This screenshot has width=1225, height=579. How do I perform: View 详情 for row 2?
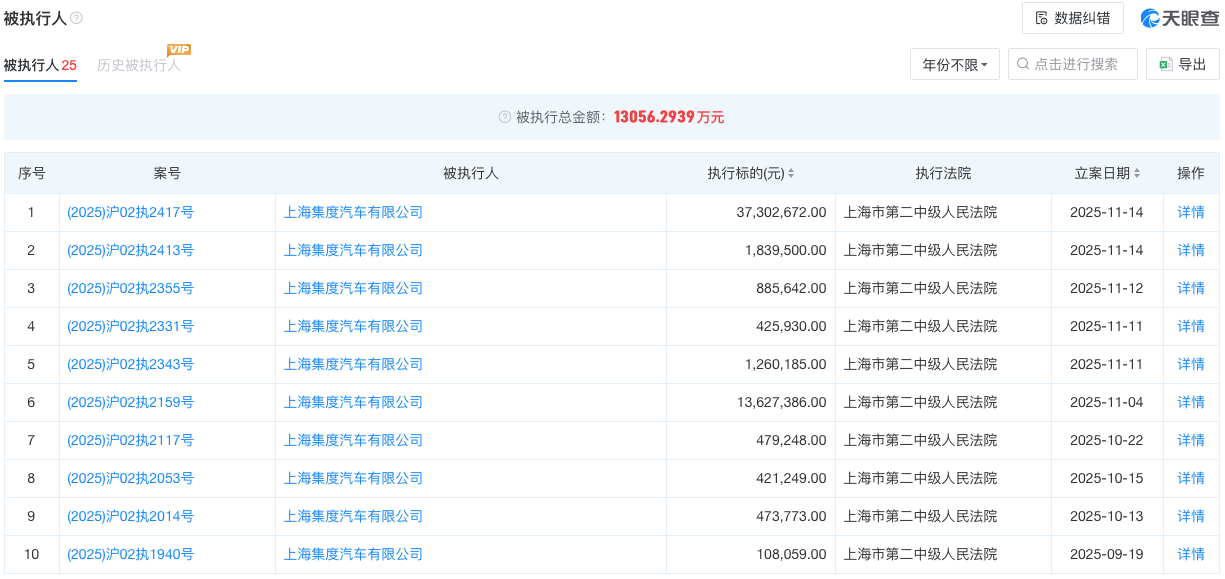click(x=1191, y=250)
